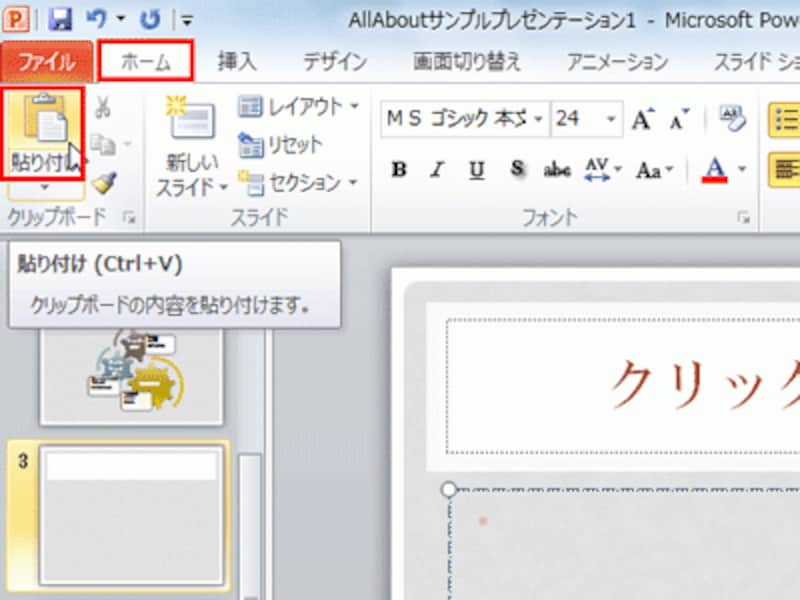Cut selection with the scissors icon
The height and width of the screenshot is (600, 800).
[x=103, y=108]
